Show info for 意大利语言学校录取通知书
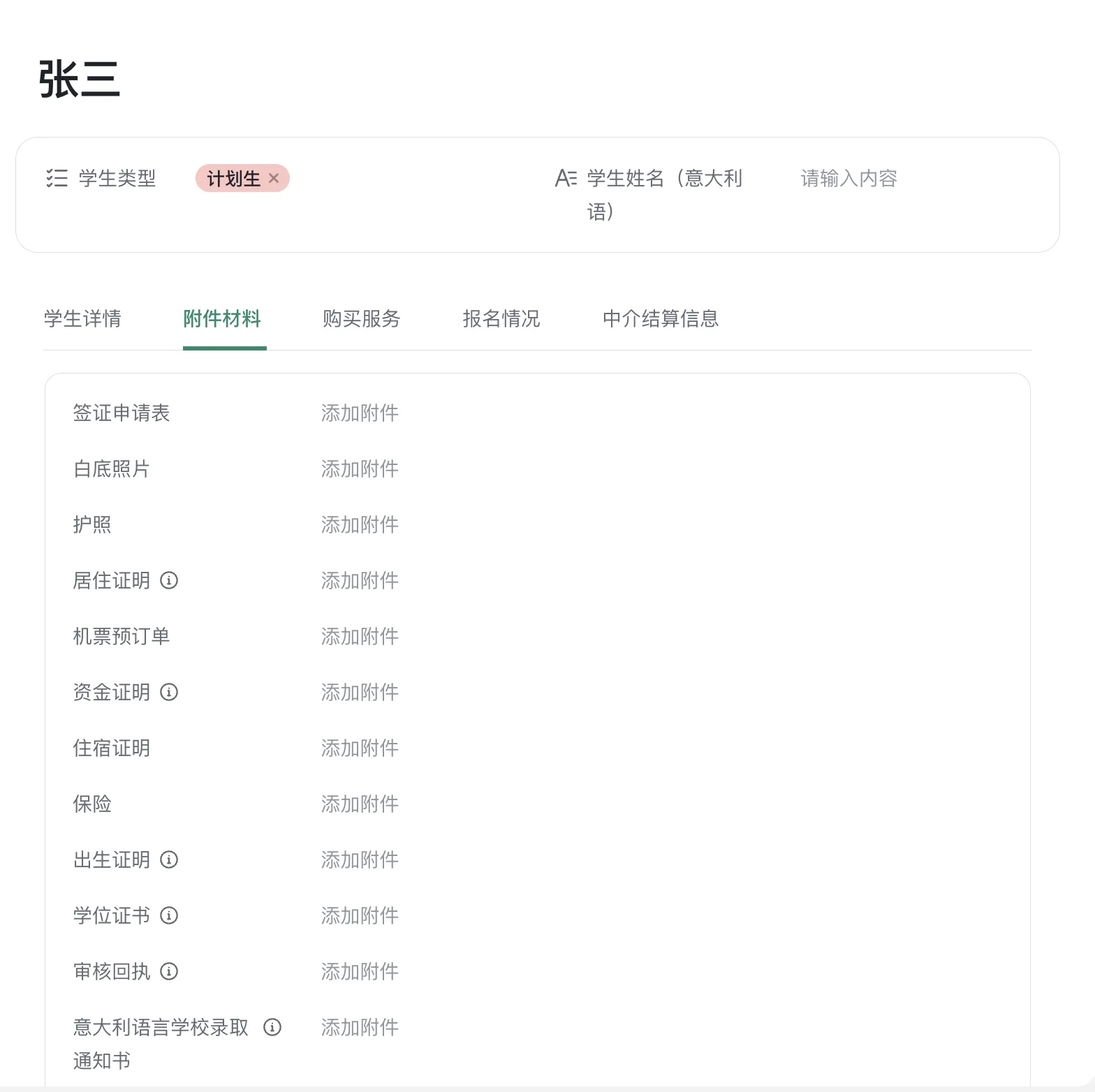1095x1092 pixels. pyautogui.click(x=272, y=1027)
